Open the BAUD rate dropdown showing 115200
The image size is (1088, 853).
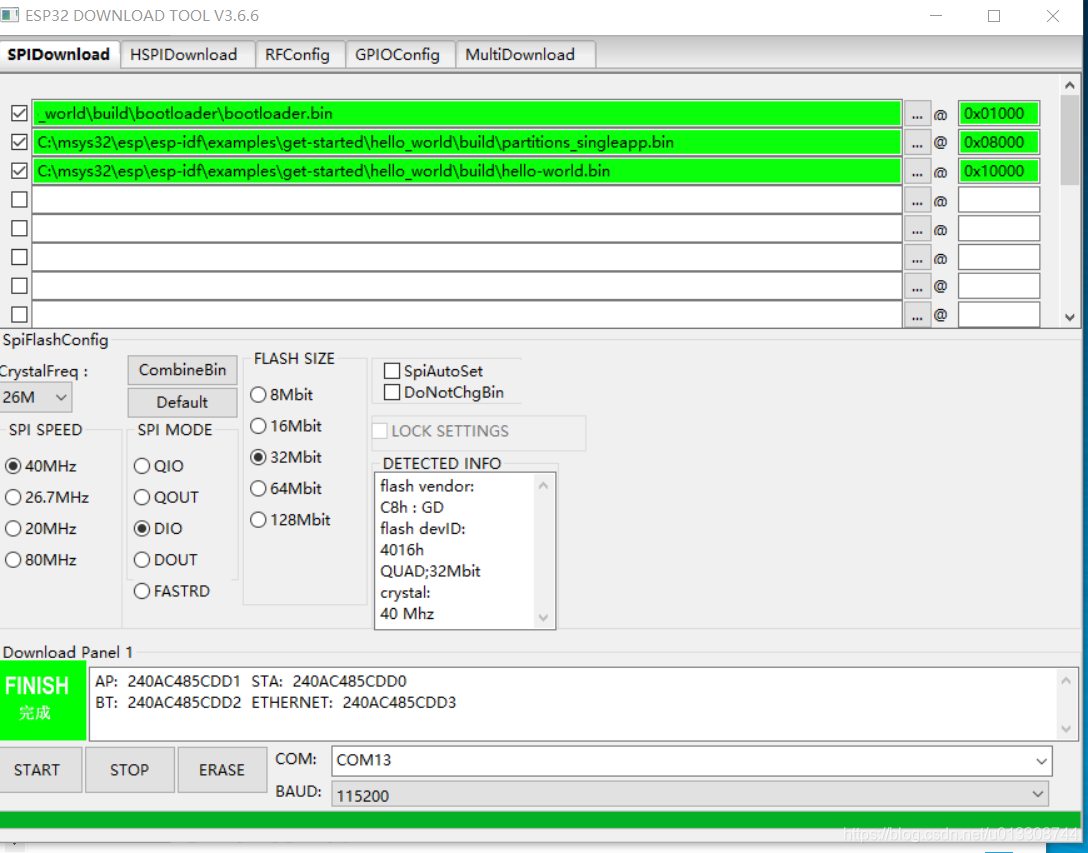pos(690,795)
